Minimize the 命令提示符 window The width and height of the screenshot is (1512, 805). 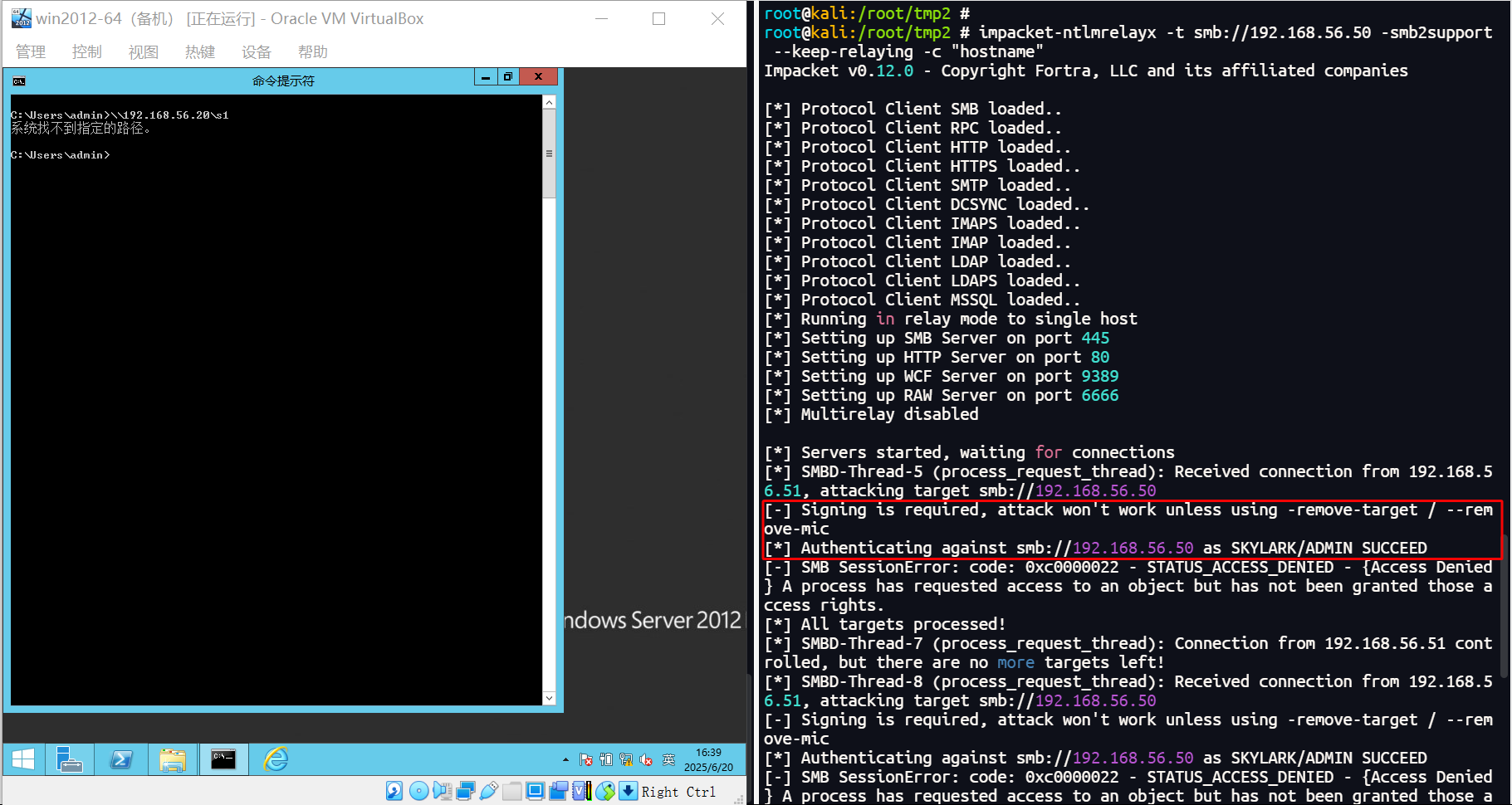486,77
